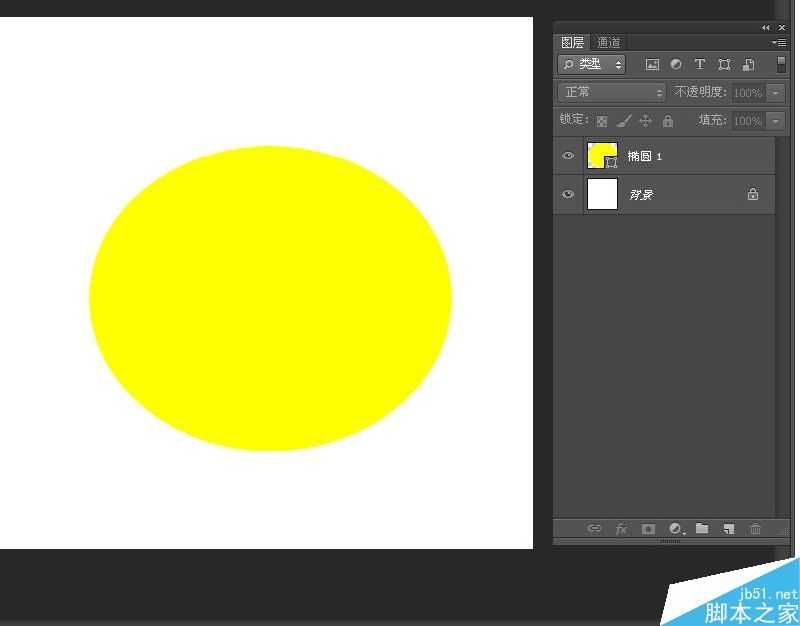Click the yellow ellipse on the canvas
The width and height of the screenshot is (800, 626).
pos(270,298)
